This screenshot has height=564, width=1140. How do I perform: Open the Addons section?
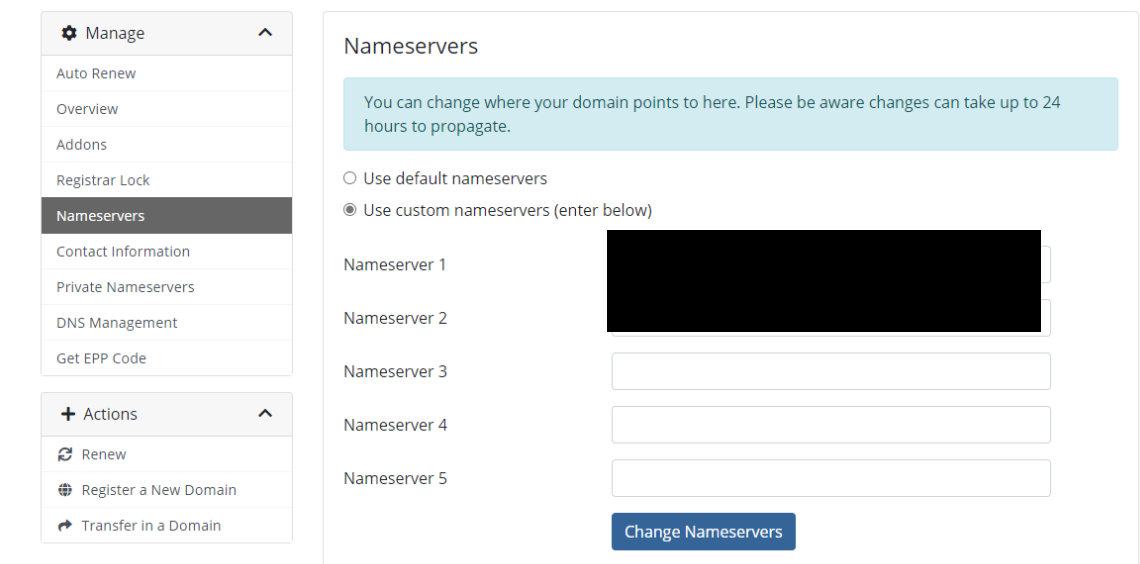click(x=81, y=144)
